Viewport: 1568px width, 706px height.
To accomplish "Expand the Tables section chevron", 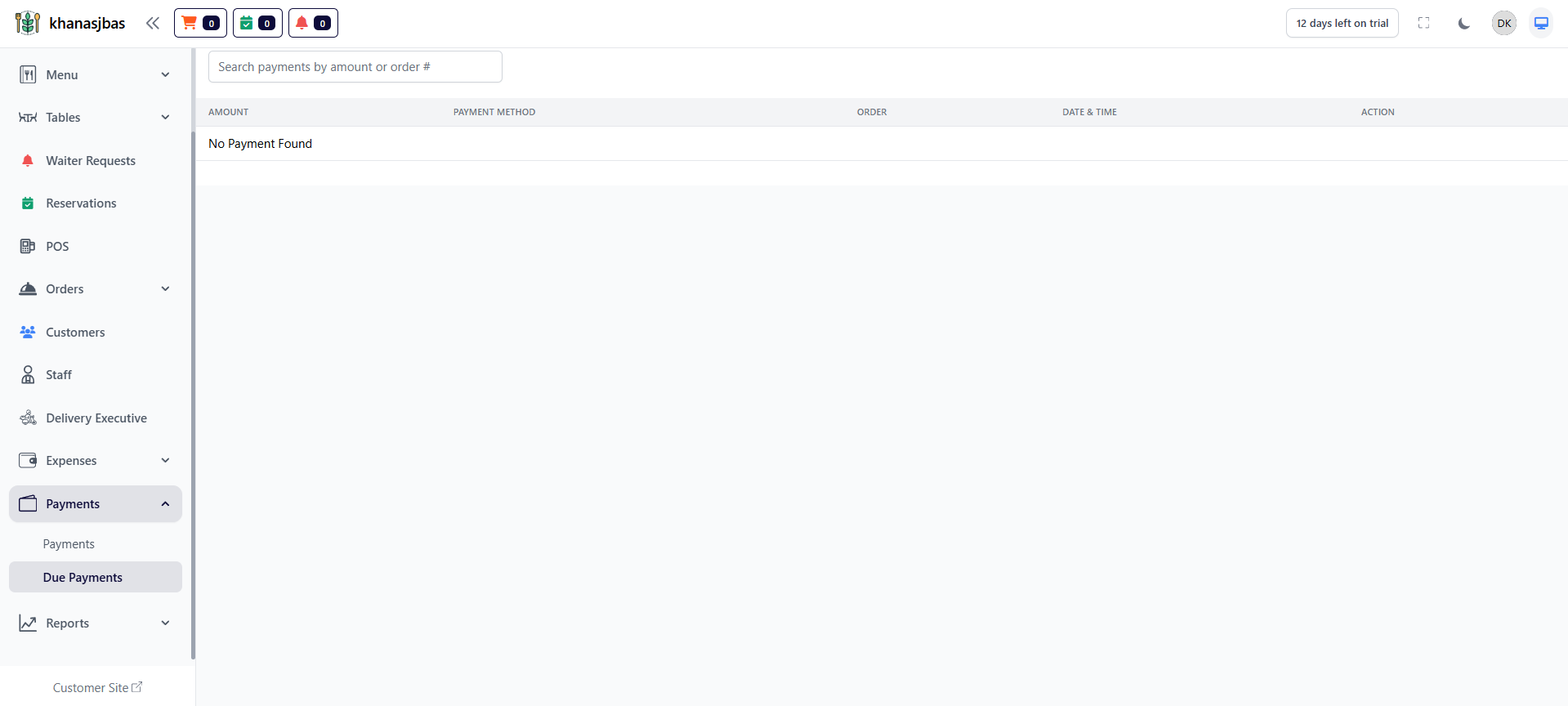I will click(x=166, y=118).
